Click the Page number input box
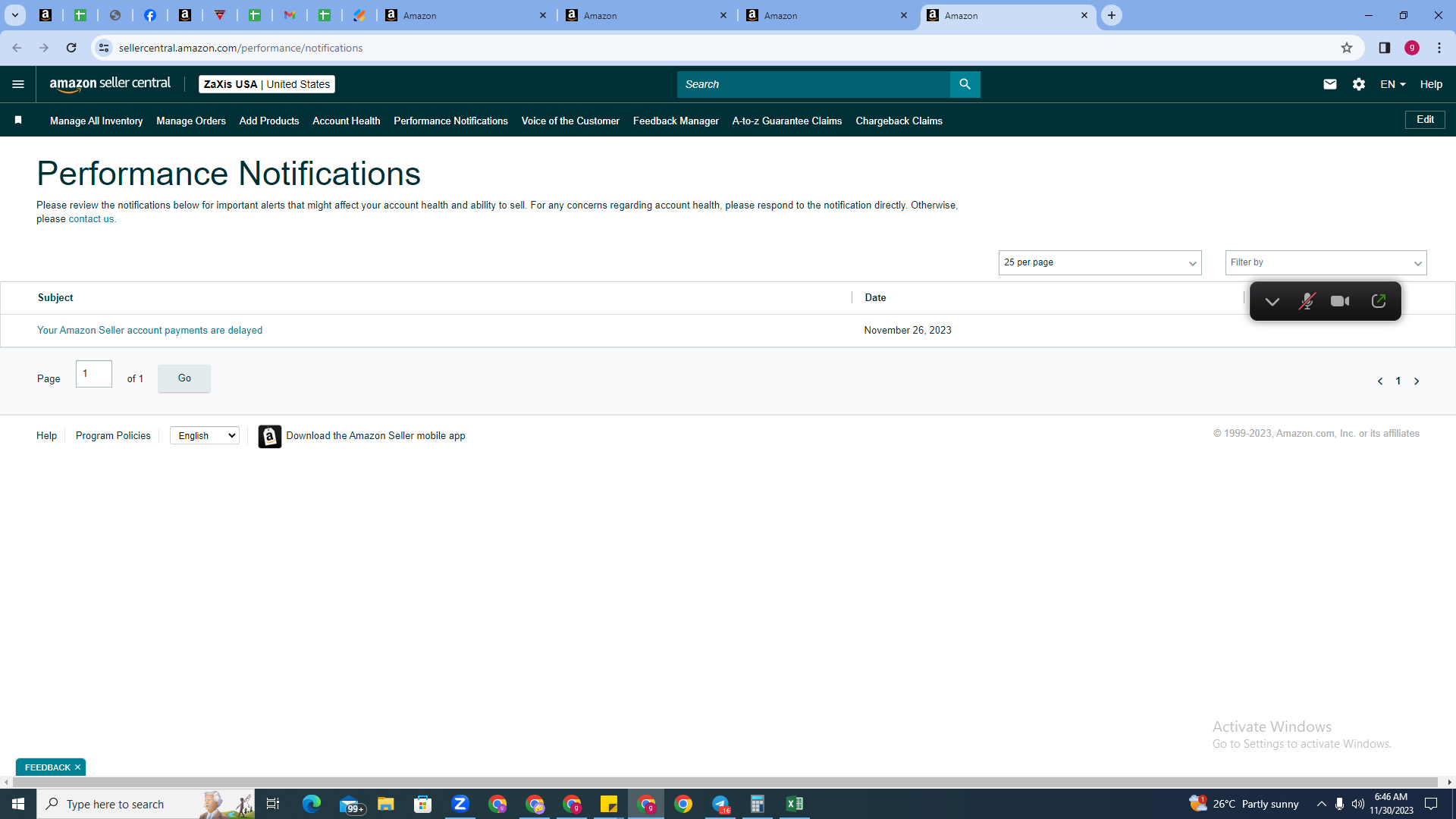Image resolution: width=1456 pixels, height=819 pixels. tap(94, 374)
